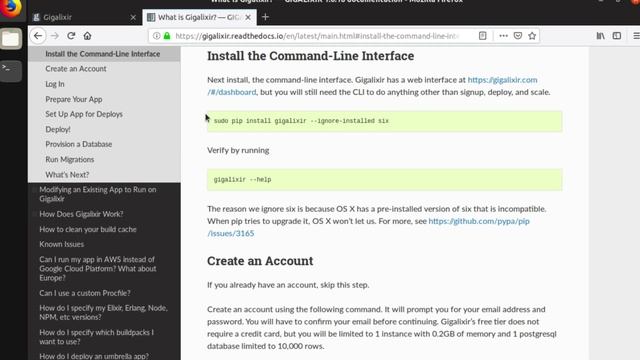Click the forward navigation arrow

point(55,36)
